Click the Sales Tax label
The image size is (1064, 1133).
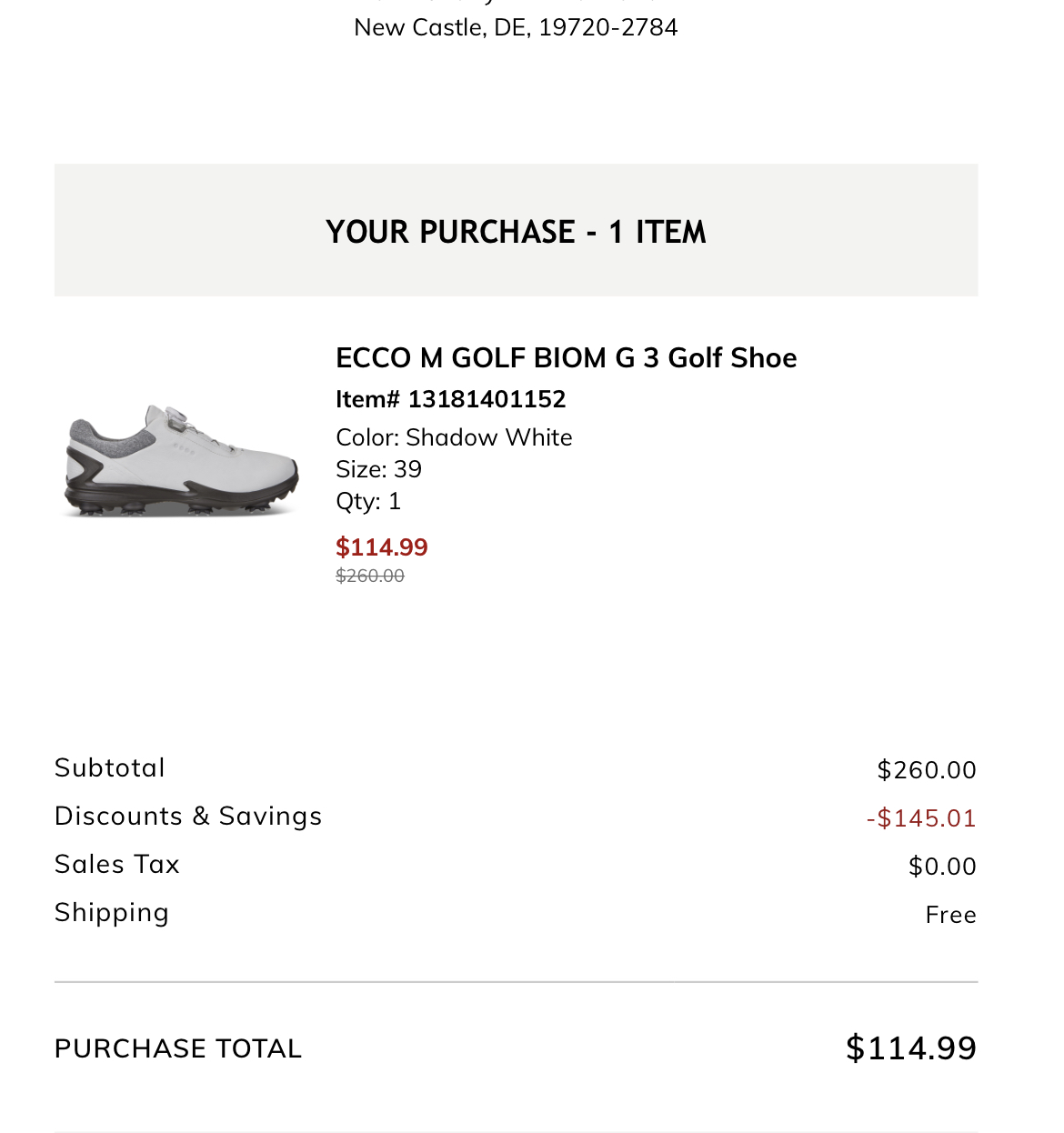pos(117,865)
